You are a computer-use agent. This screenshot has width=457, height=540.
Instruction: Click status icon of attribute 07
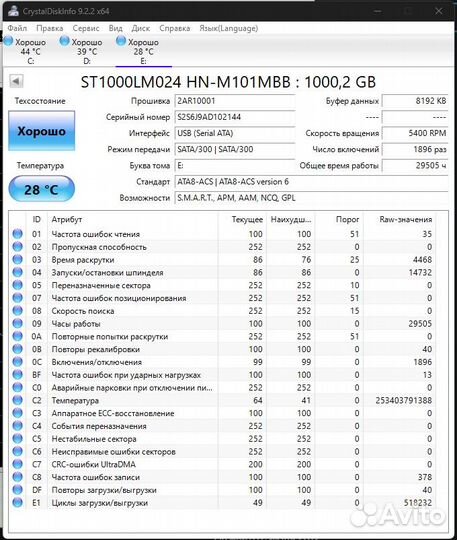coord(17,298)
